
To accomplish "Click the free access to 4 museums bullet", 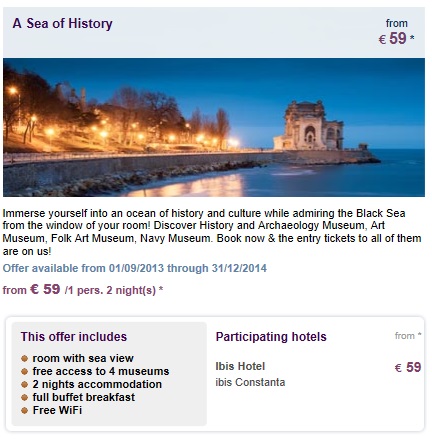I will [24, 371].
